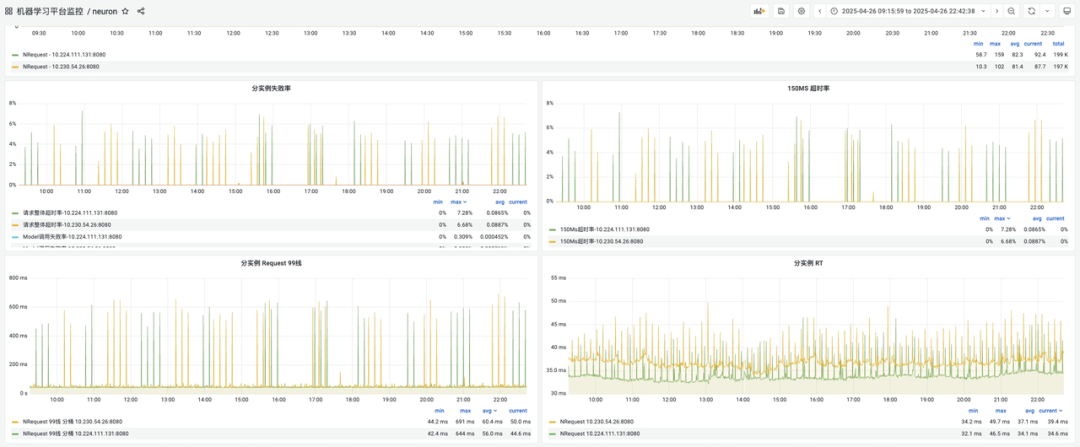This screenshot has height=447, width=1080.
Task: Shift time range forward
Action: click(x=997, y=11)
